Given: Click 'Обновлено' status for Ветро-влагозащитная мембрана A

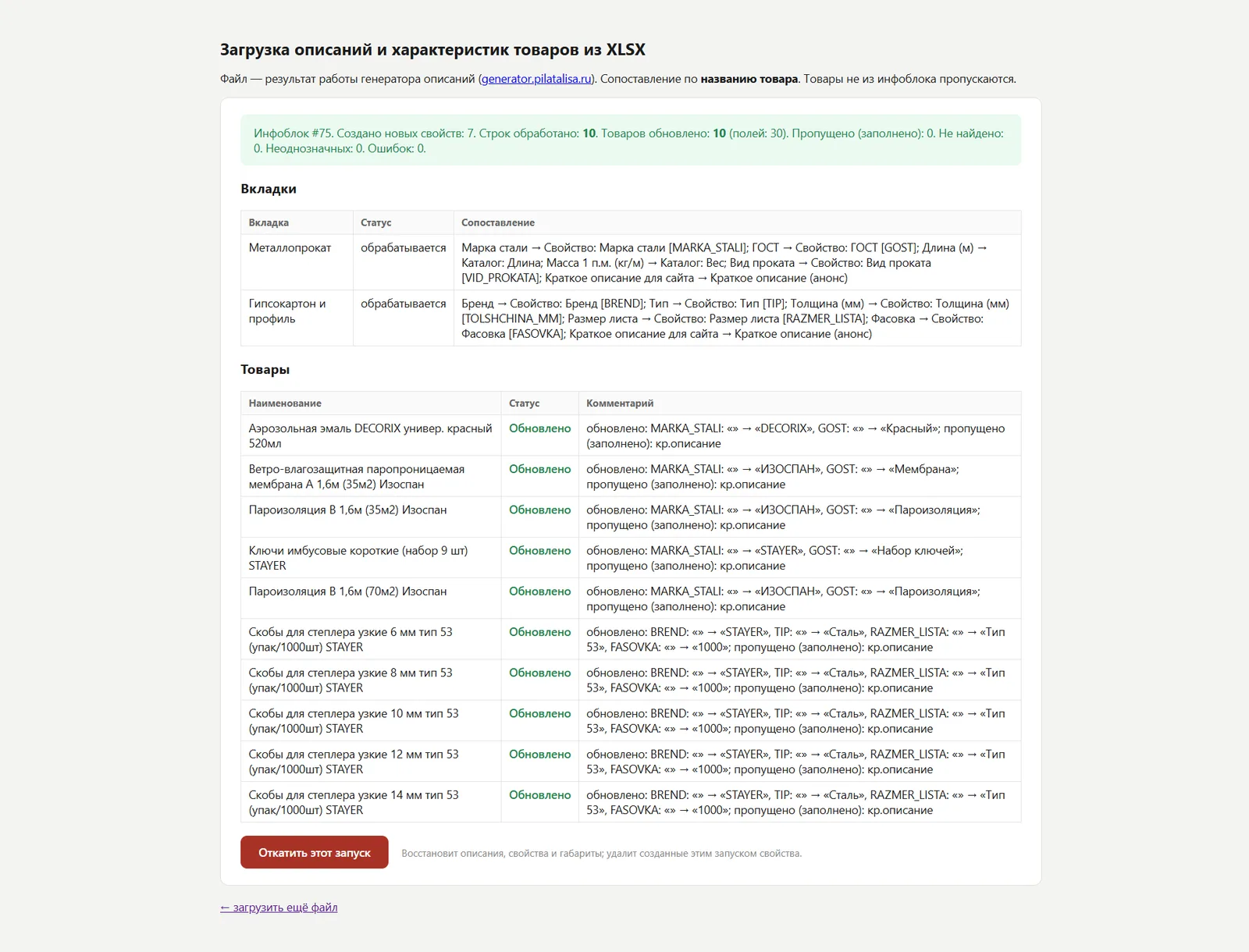Looking at the screenshot, I should [x=540, y=469].
